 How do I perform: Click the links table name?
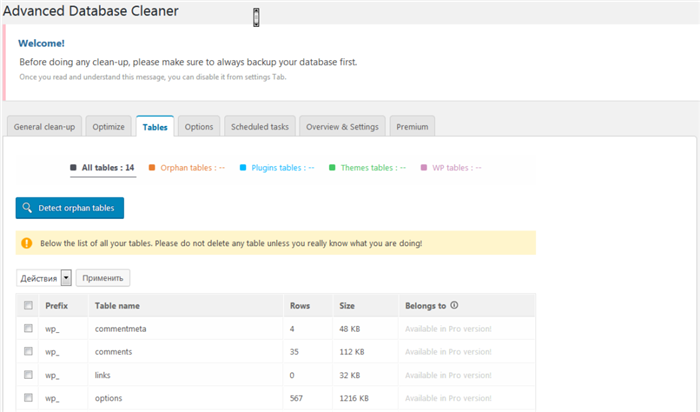coord(102,375)
